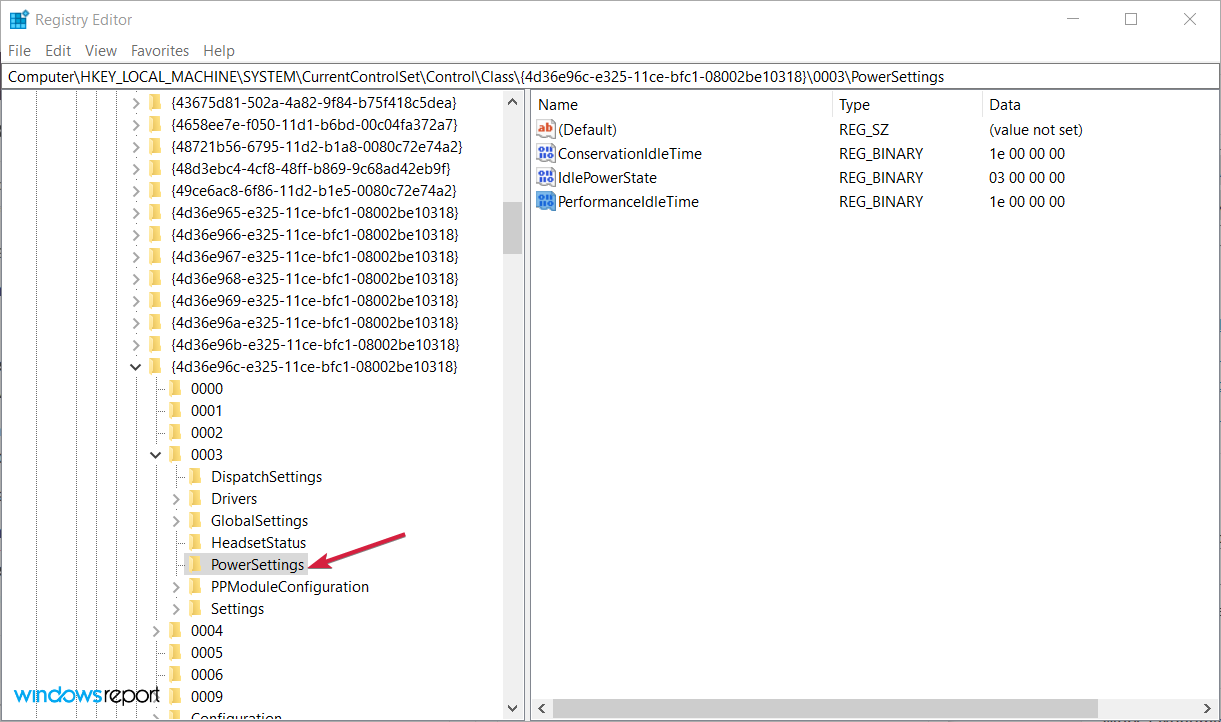Open the Edit menu
The image size is (1221, 722).
click(x=58, y=50)
